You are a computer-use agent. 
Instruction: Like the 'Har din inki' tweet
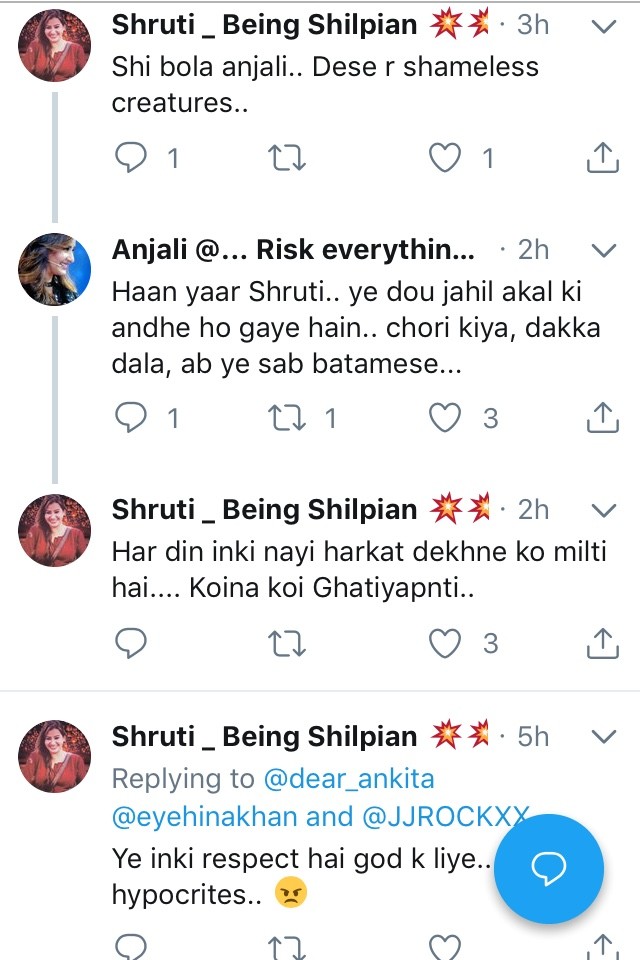pyautogui.click(x=444, y=643)
